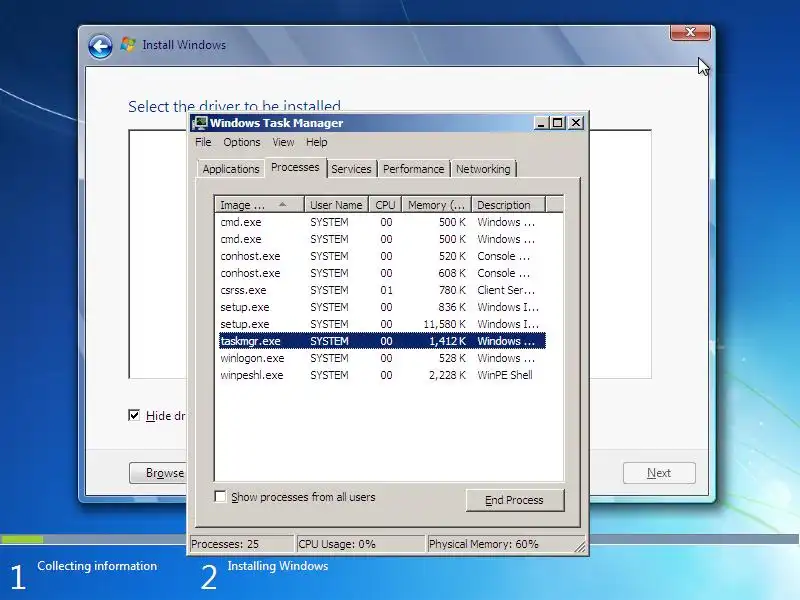Click the Collecting information step label
Image resolution: width=800 pixels, height=600 pixels.
97,566
